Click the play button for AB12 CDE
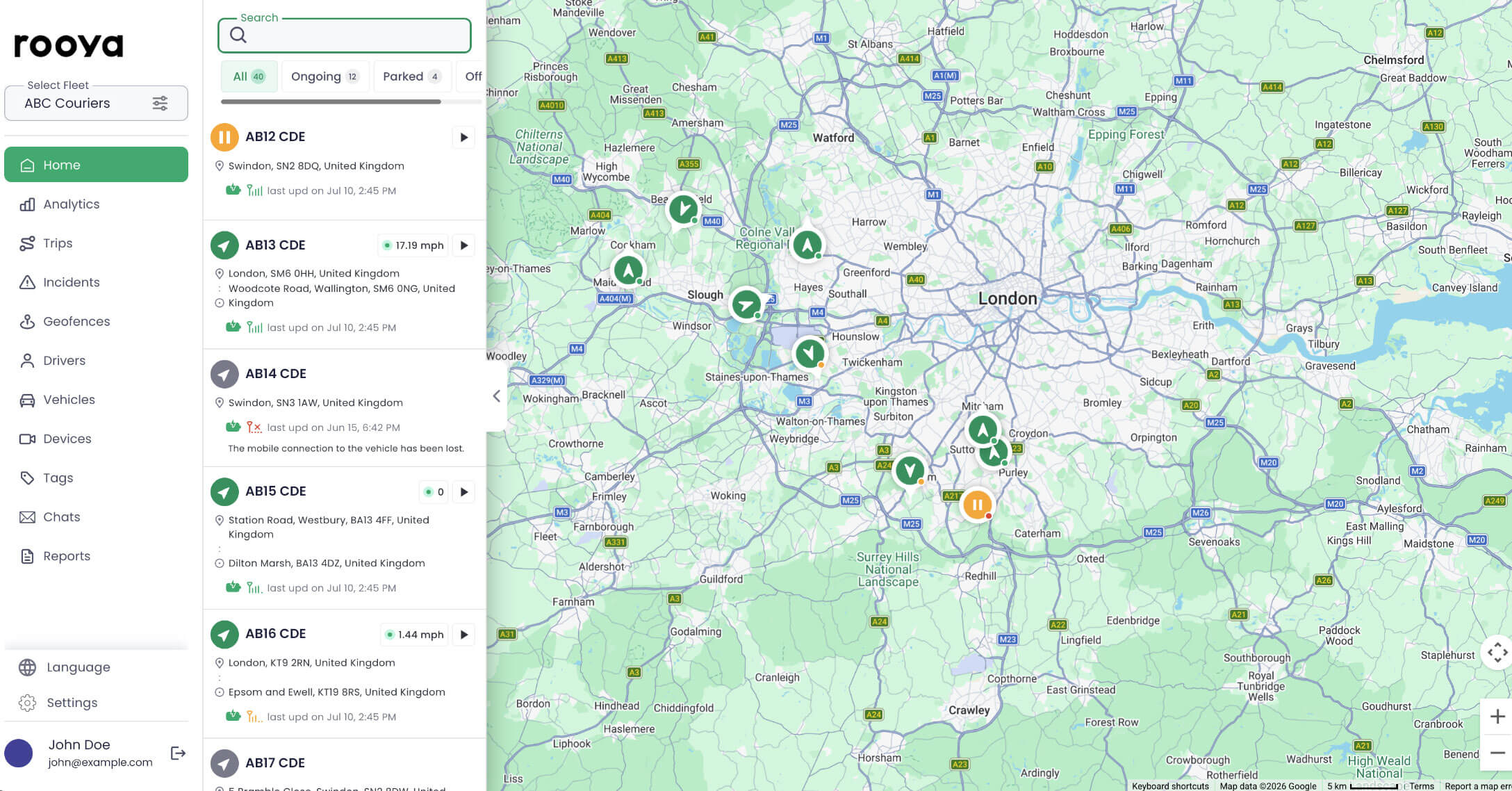This screenshot has width=1512, height=791. coord(463,138)
